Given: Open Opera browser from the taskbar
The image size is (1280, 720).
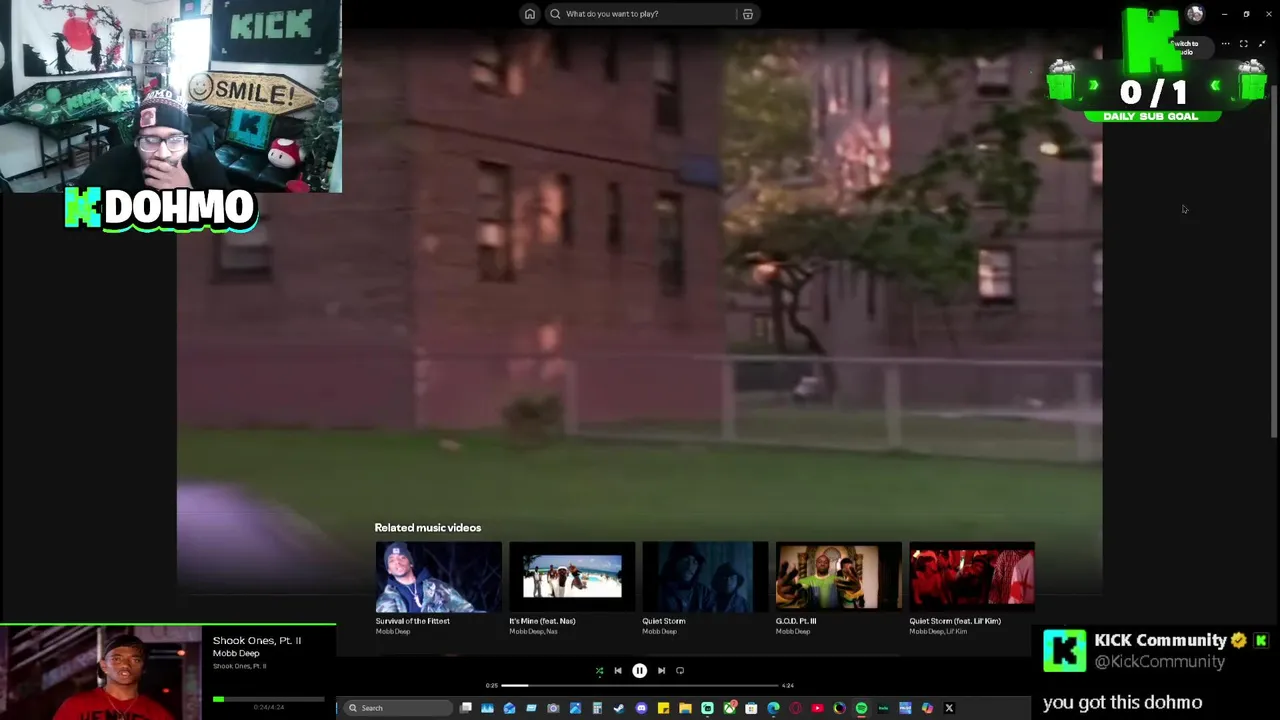Looking at the screenshot, I should [x=795, y=708].
